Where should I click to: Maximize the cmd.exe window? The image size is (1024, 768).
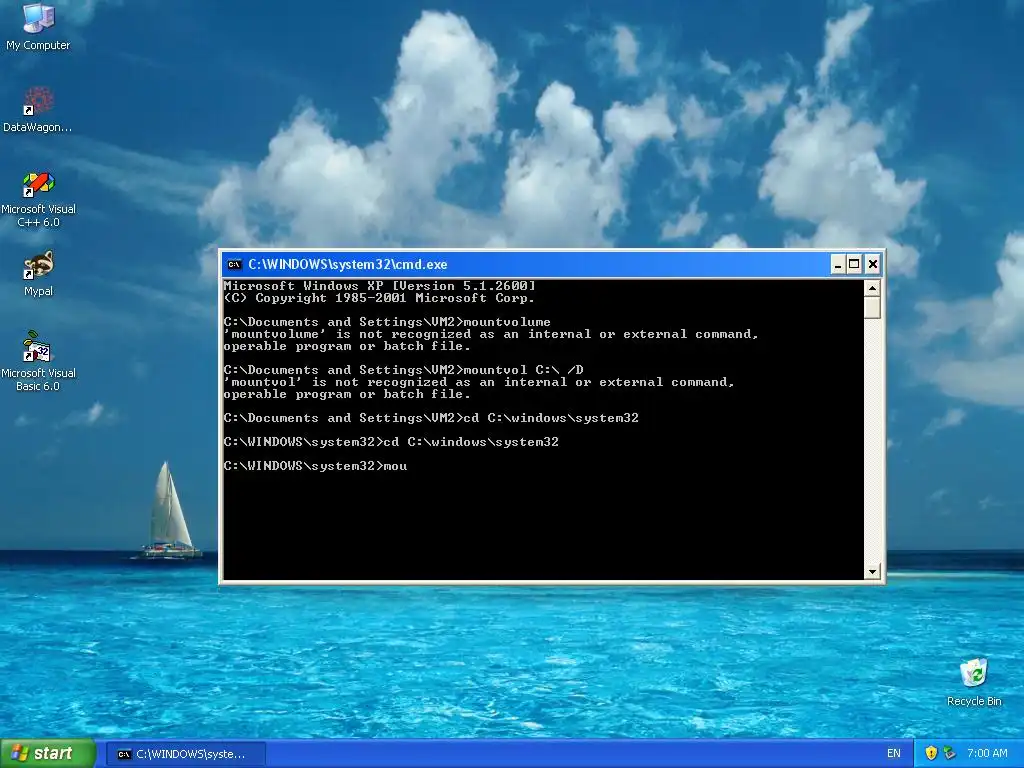click(854, 264)
